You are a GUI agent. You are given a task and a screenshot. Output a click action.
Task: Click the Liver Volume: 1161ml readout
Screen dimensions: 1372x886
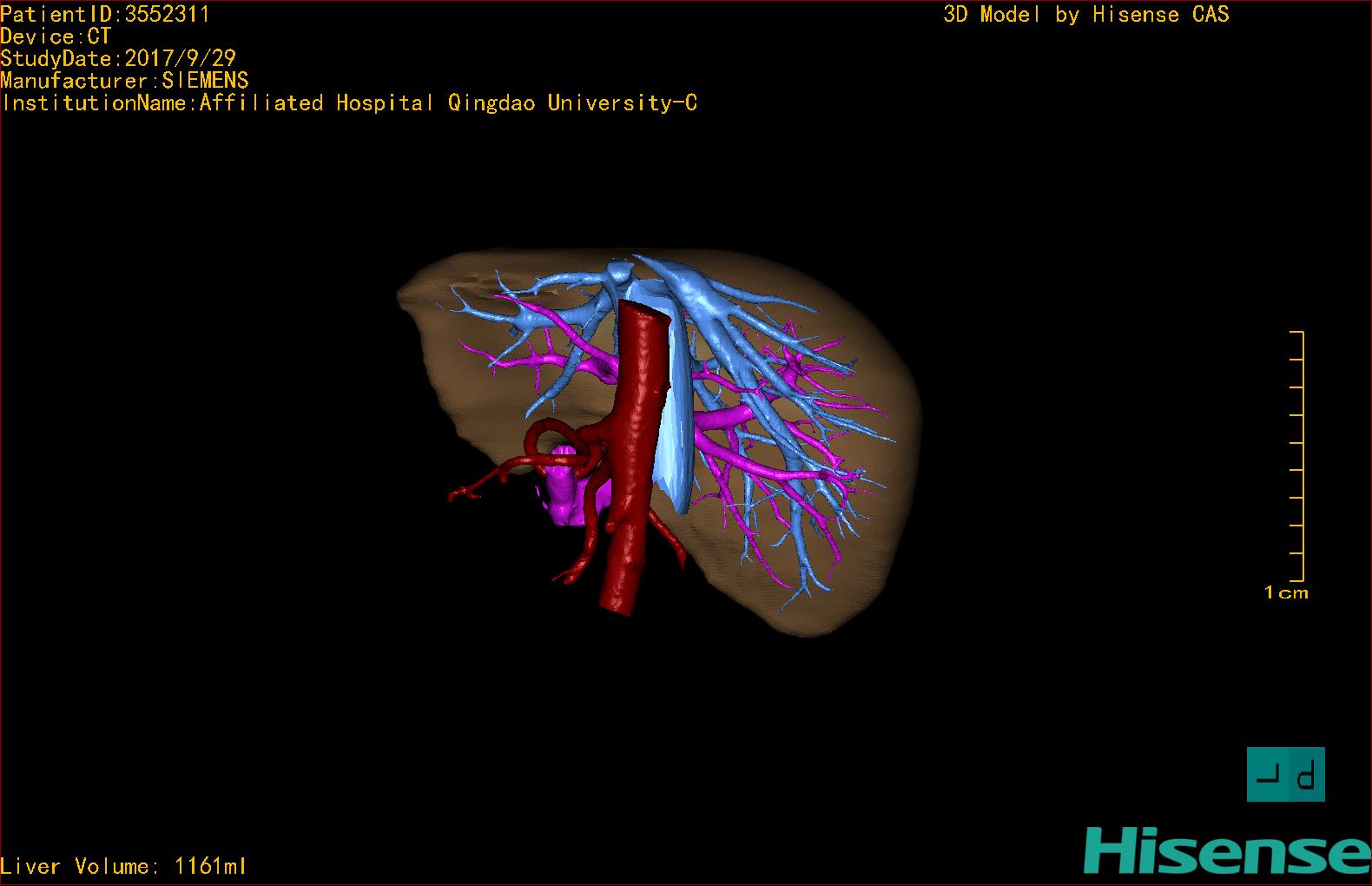[x=124, y=866]
